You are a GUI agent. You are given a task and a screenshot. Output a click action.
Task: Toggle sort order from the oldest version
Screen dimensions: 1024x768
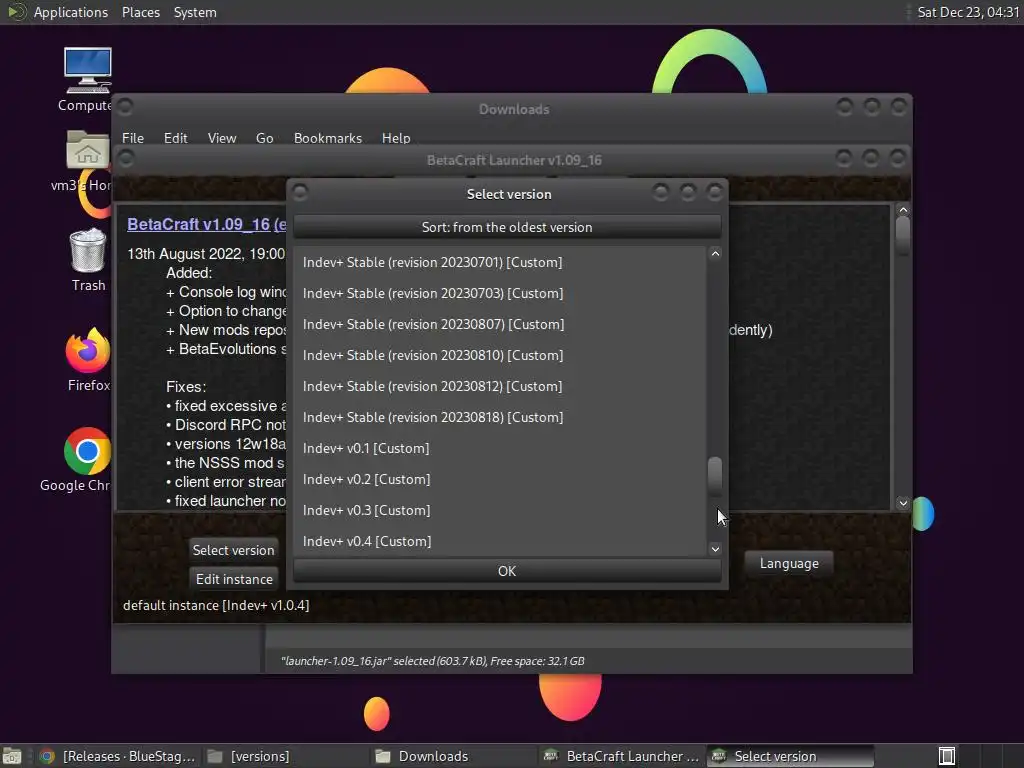pyautogui.click(x=507, y=227)
